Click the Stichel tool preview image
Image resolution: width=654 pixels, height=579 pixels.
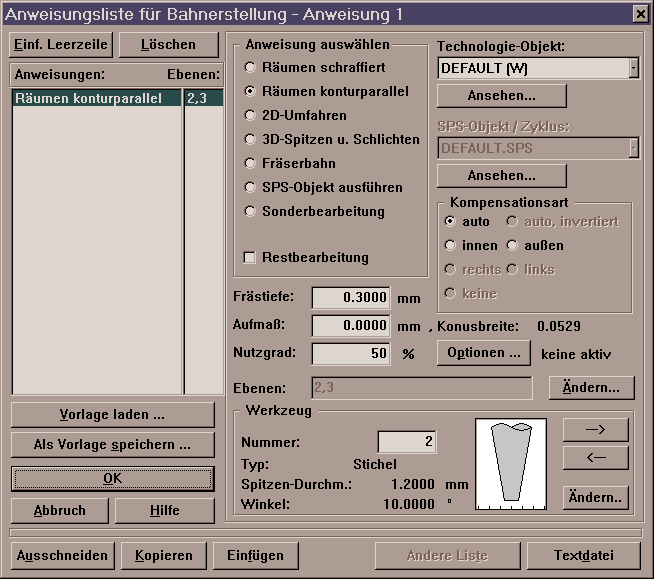(x=512, y=459)
